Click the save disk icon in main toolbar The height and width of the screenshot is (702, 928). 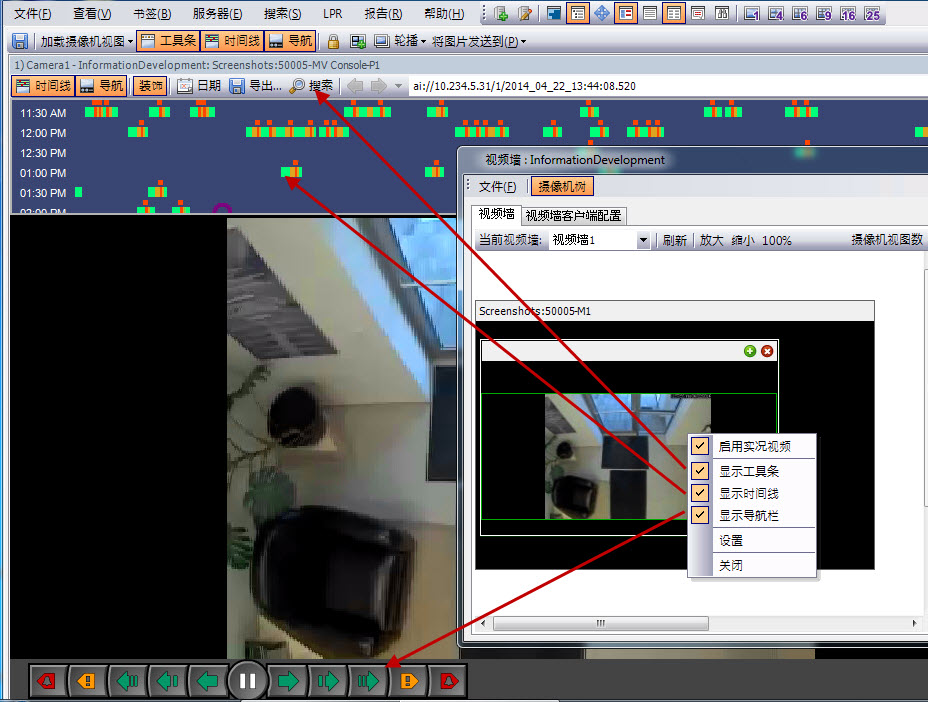click(x=19, y=41)
